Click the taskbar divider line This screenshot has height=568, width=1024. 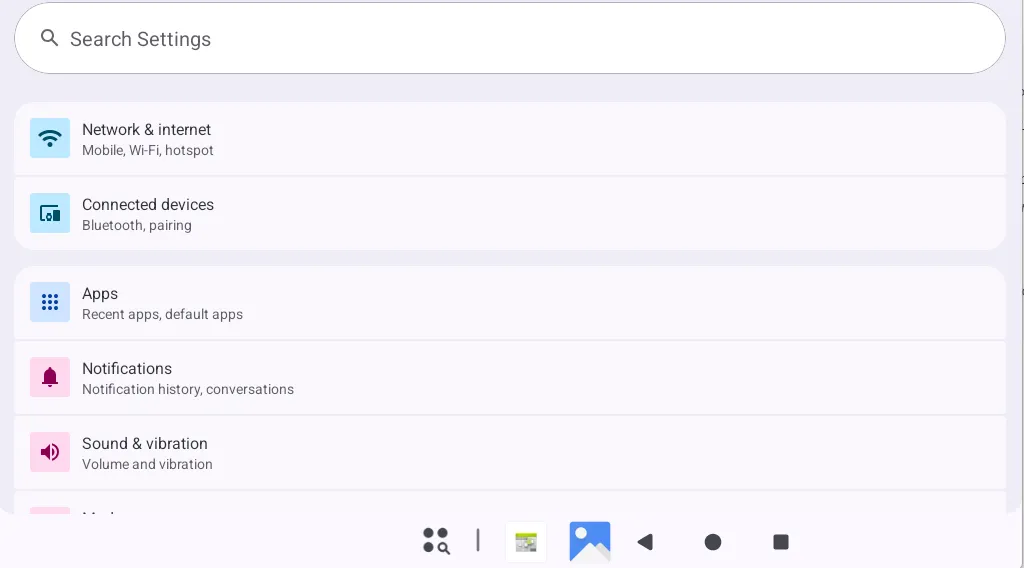click(478, 541)
